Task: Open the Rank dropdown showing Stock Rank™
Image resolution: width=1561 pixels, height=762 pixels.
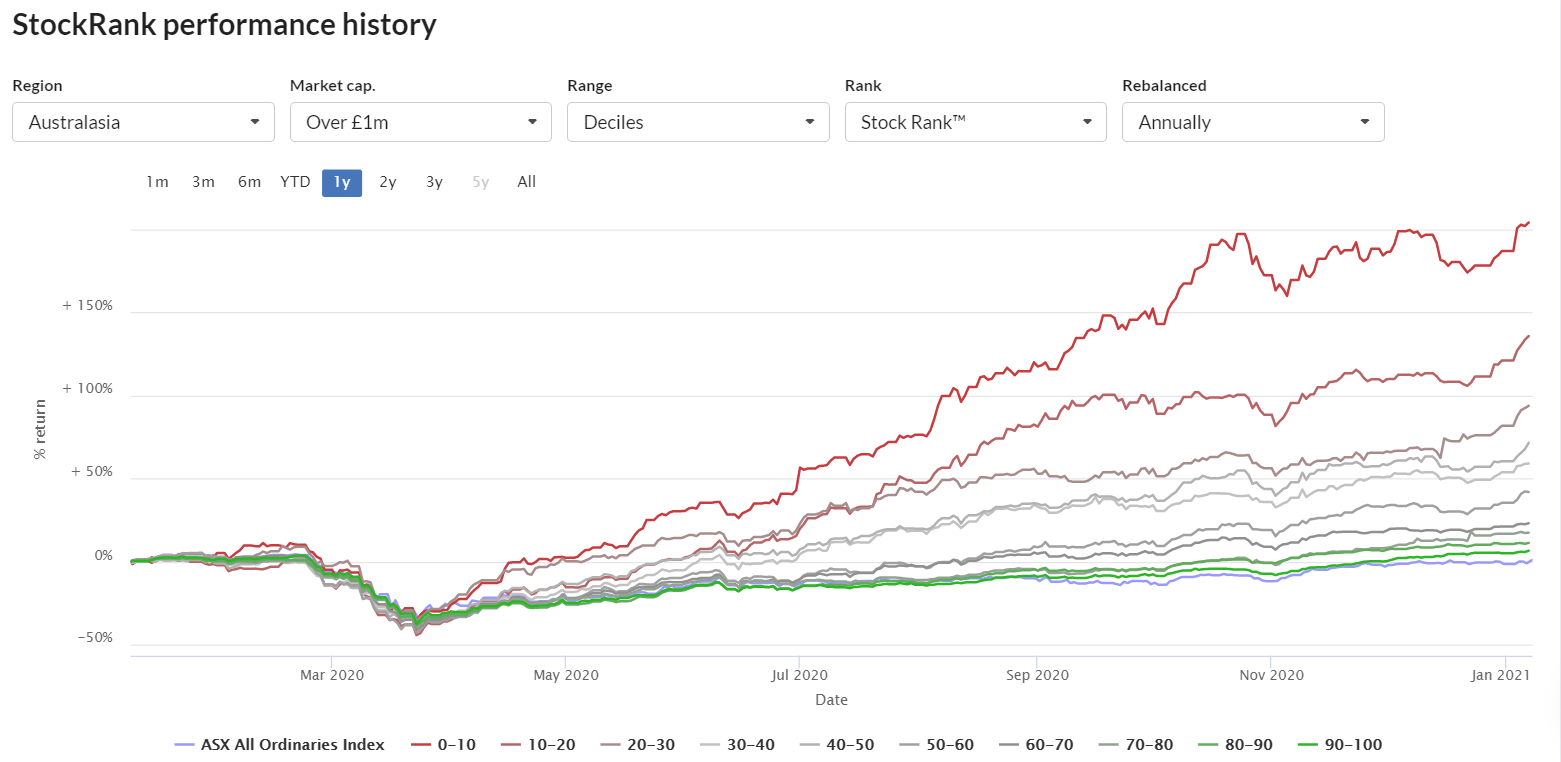Action: pos(976,122)
